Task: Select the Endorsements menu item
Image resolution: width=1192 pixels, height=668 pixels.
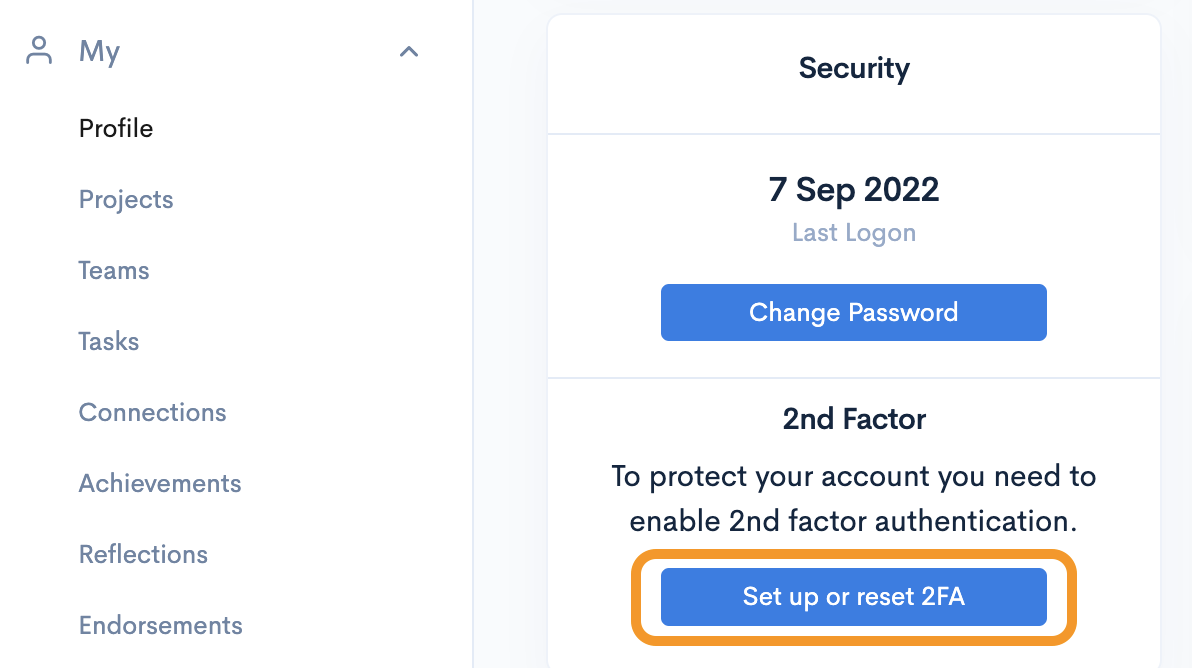Action: point(161,626)
